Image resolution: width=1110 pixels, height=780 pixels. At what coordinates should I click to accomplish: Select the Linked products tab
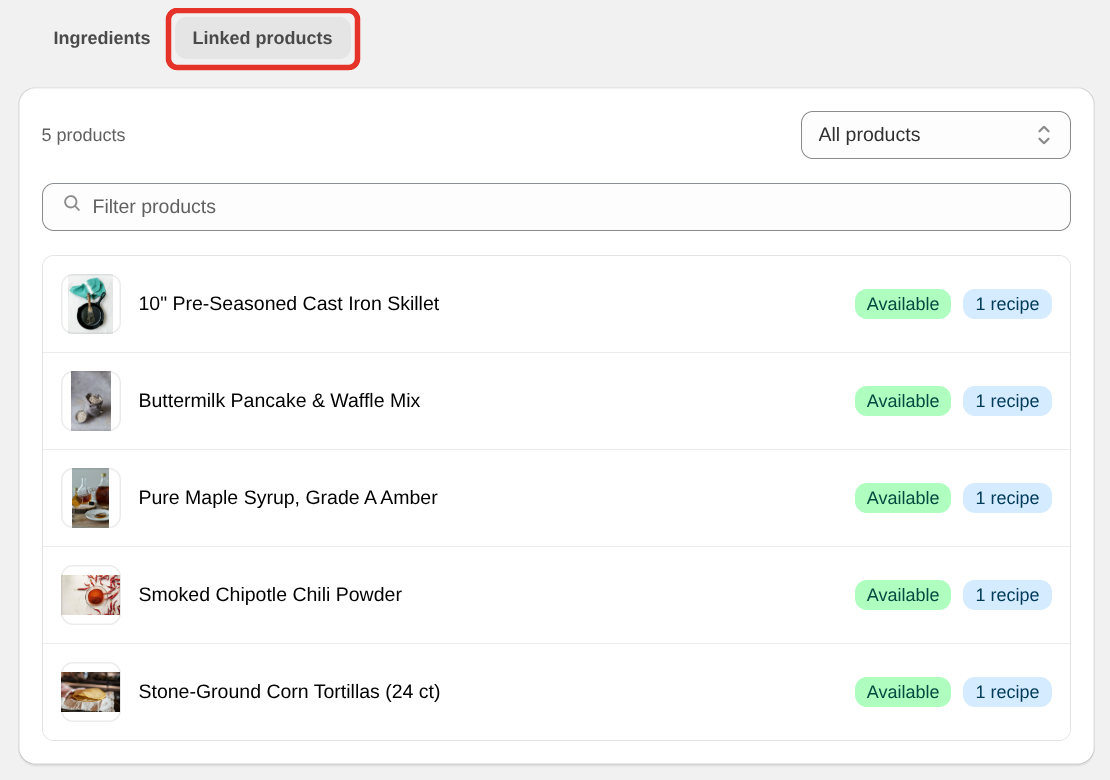[263, 38]
